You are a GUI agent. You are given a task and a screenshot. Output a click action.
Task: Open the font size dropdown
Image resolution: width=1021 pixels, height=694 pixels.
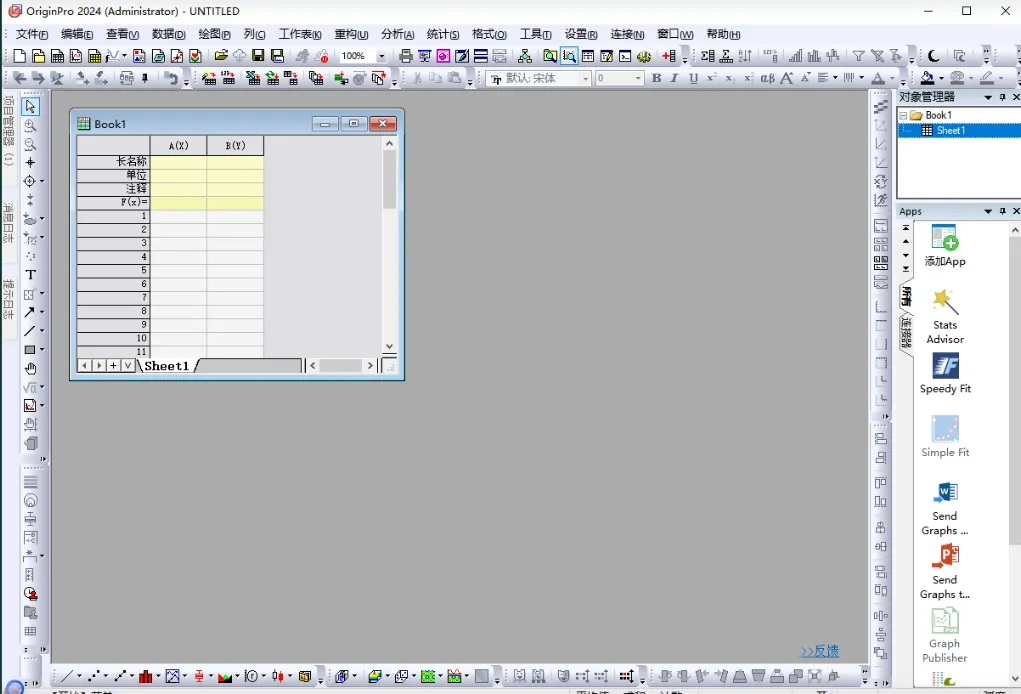pos(638,78)
